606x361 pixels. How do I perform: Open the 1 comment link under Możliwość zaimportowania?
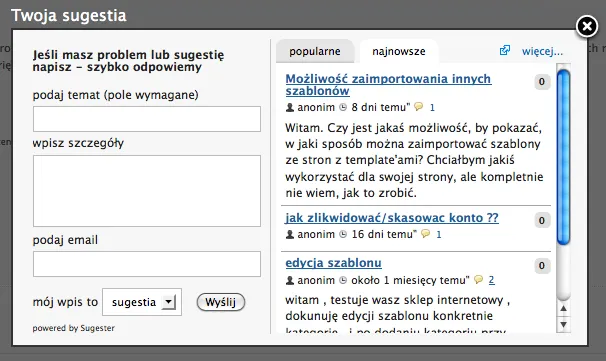[x=432, y=107]
